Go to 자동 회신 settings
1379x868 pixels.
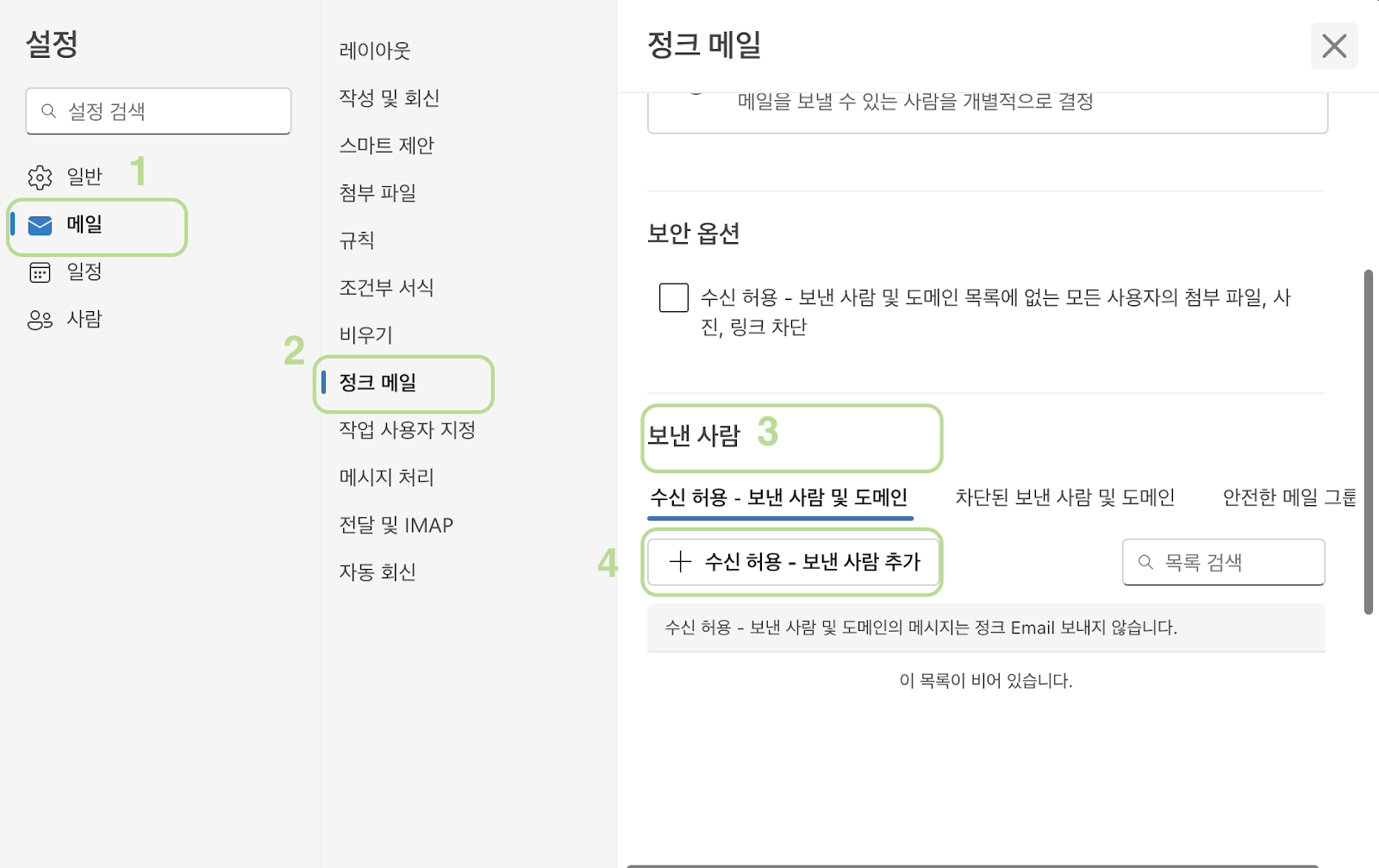click(378, 572)
